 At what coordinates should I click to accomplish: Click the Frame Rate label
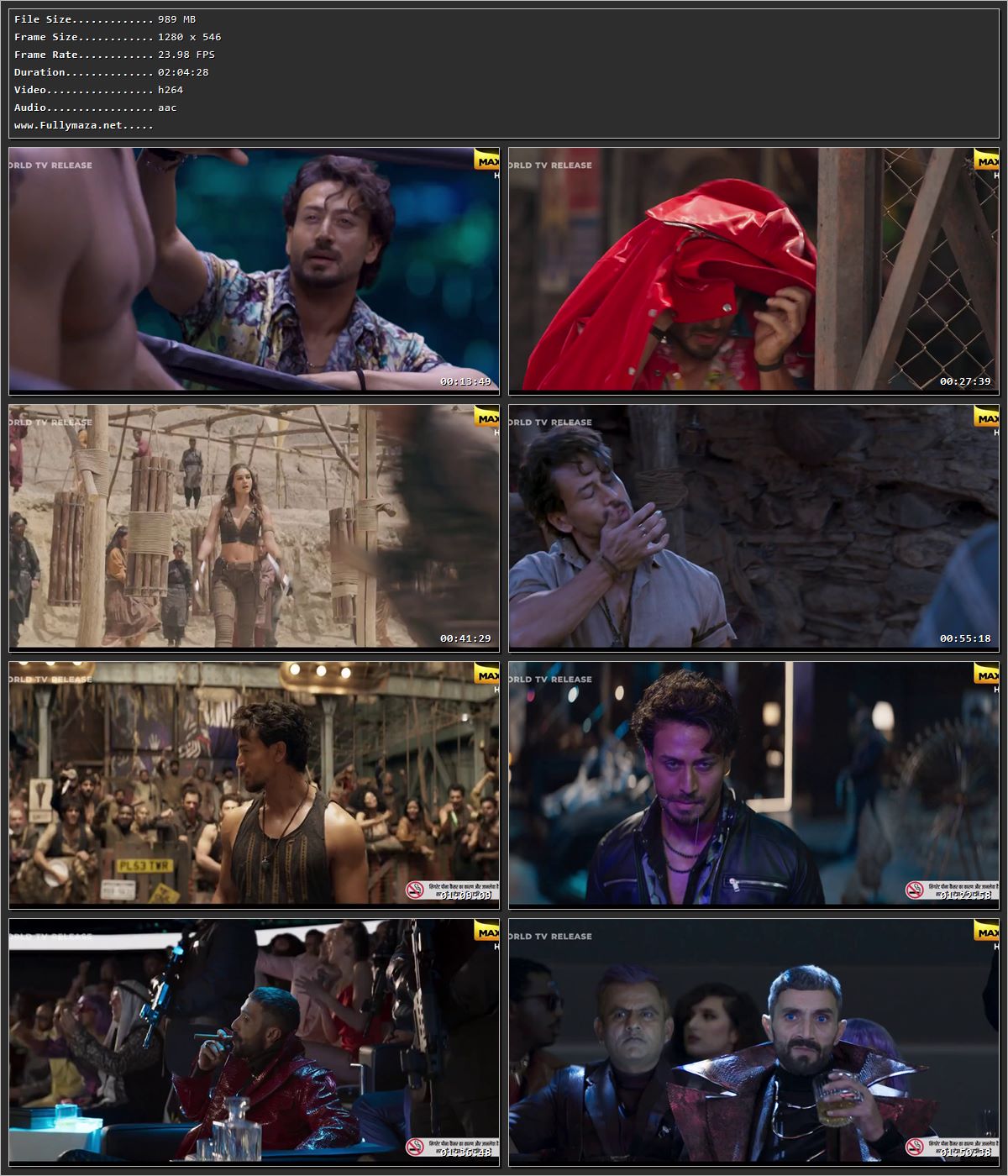pos(46,55)
